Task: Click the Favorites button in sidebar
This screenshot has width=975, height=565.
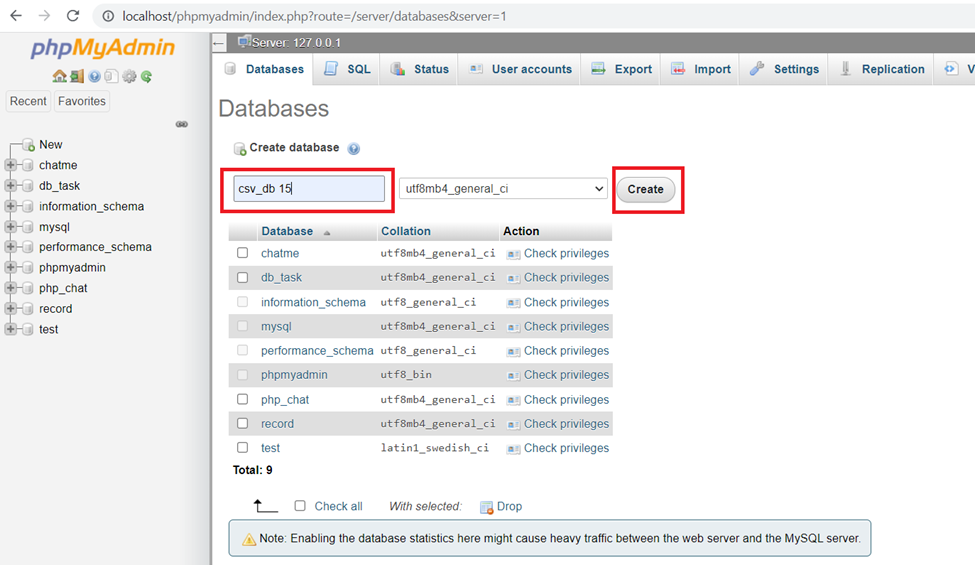Action: coord(81,101)
